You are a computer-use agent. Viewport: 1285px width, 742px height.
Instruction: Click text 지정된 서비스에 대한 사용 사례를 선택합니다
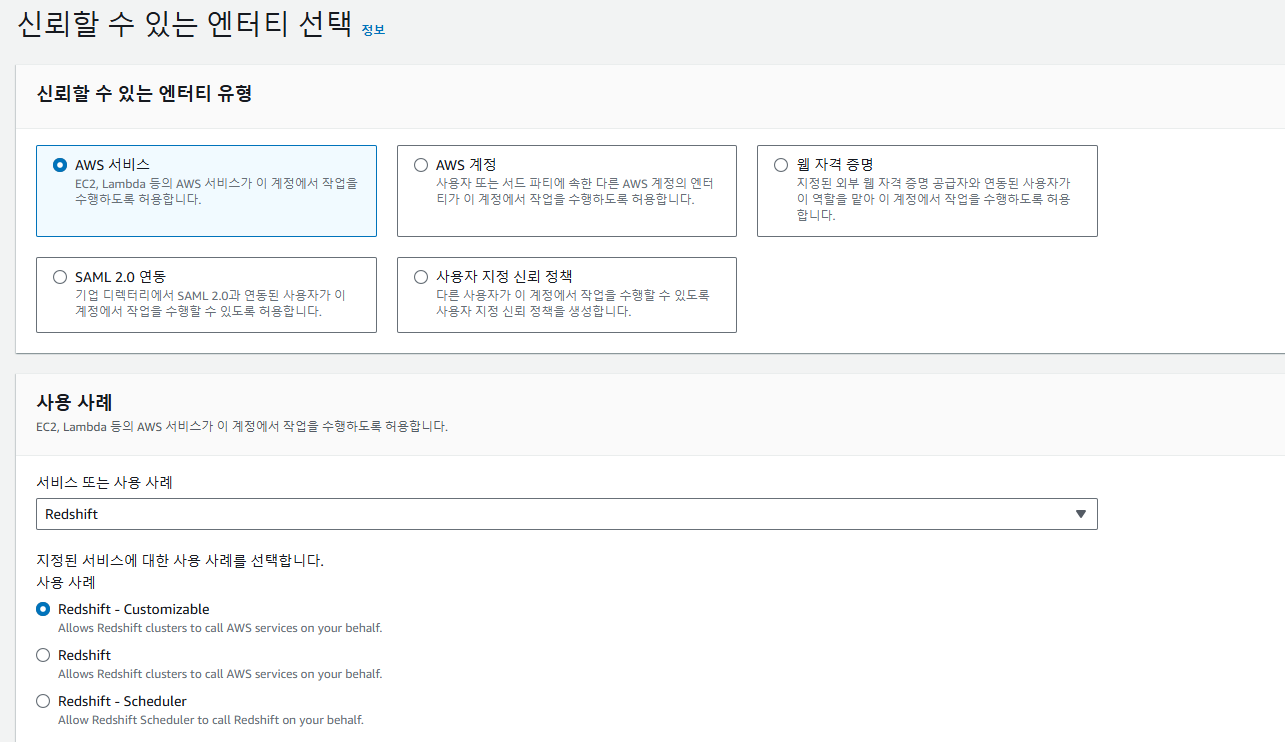click(x=180, y=561)
